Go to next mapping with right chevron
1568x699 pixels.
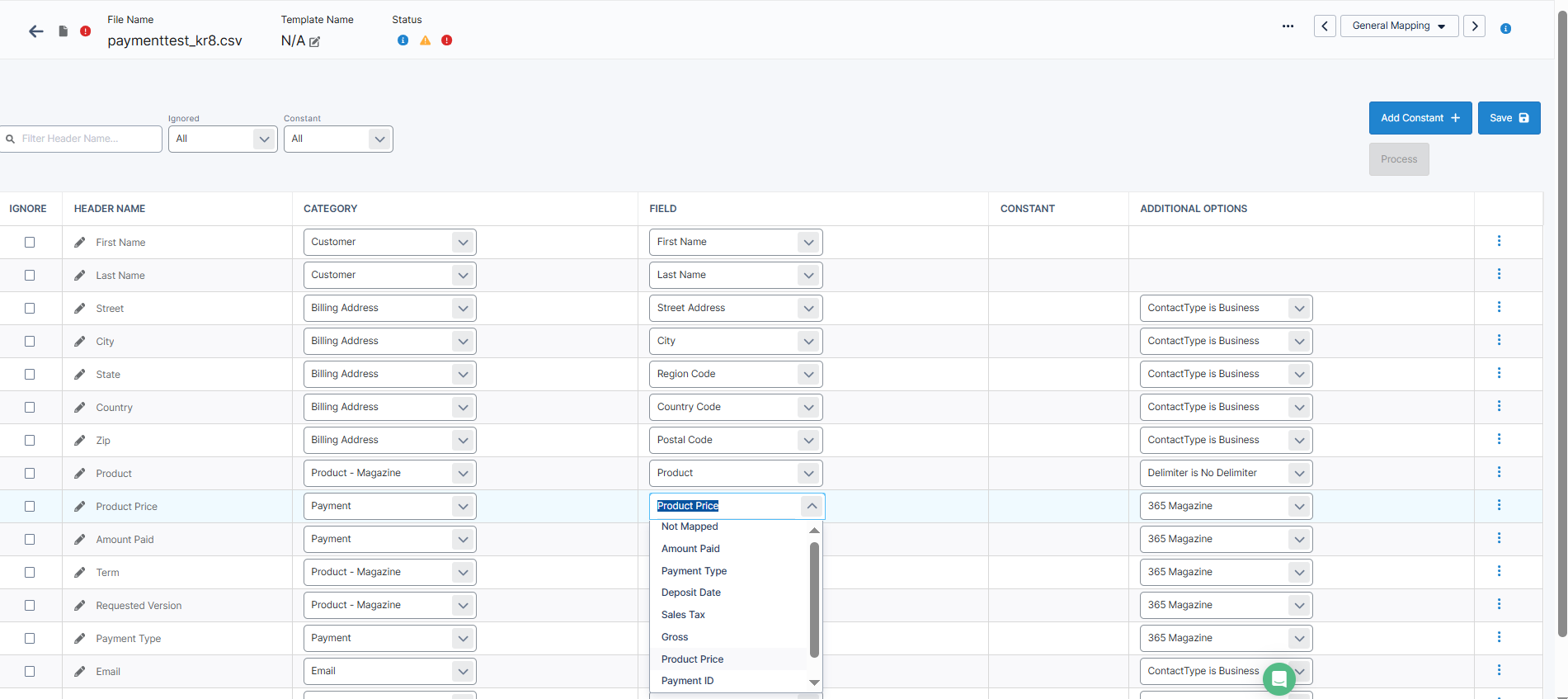(1474, 26)
